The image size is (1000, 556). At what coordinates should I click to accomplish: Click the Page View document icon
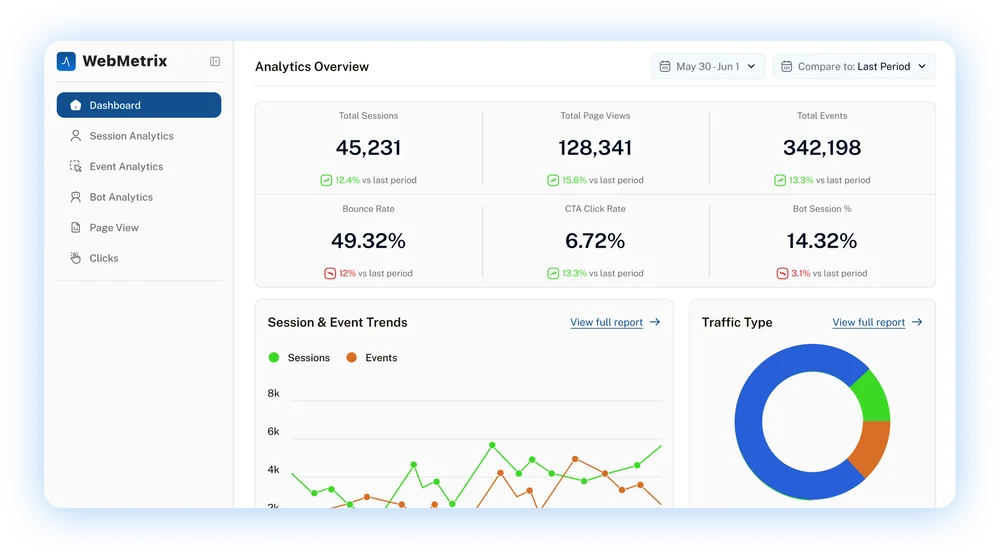point(75,228)
